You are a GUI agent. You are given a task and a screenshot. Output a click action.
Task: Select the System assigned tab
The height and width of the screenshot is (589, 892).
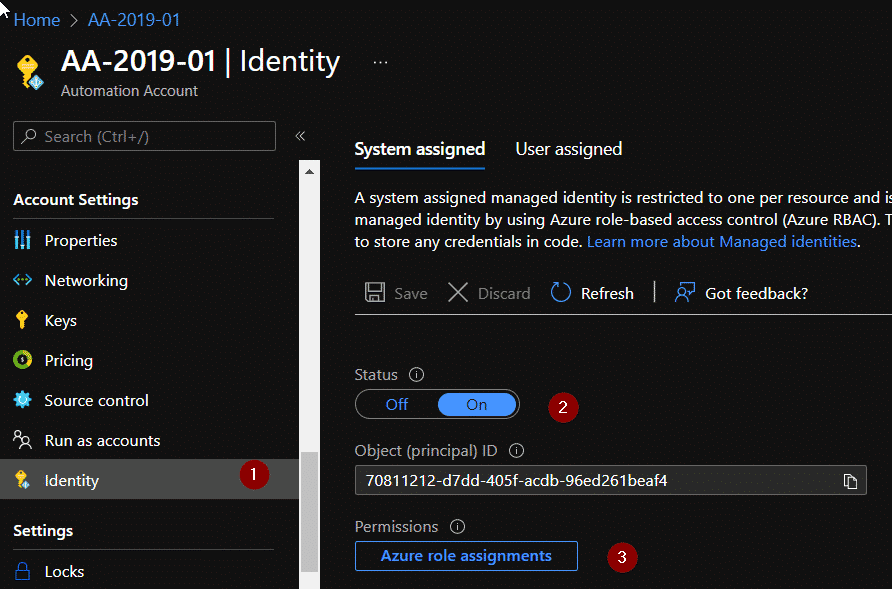coord(419,148)
